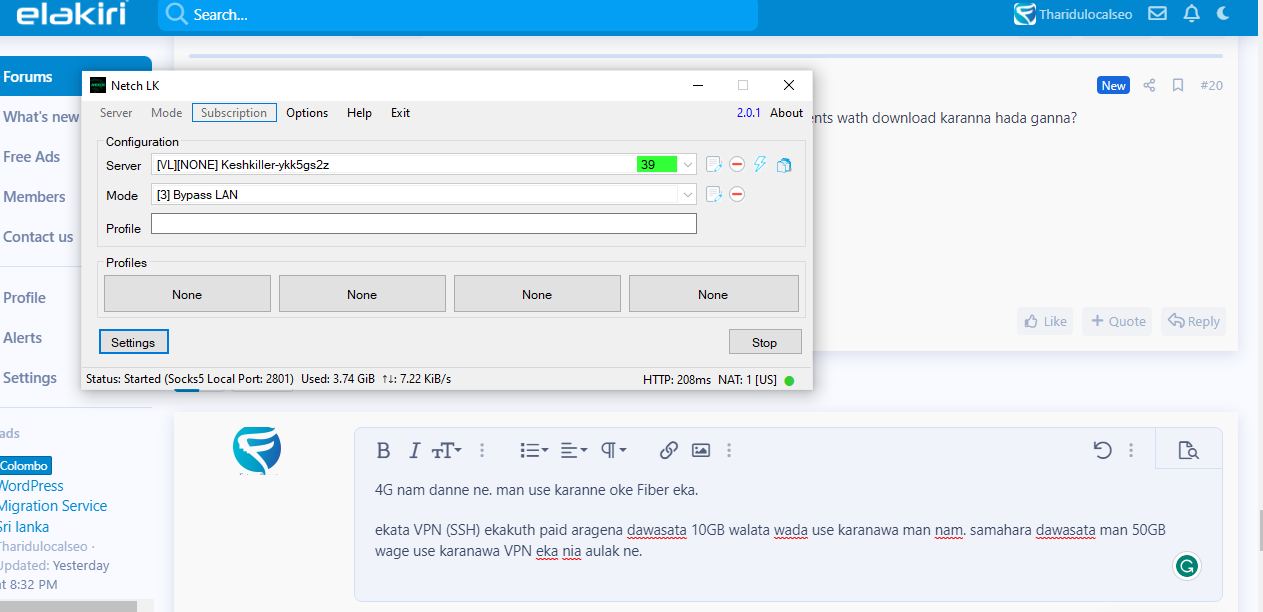Click the user avatar beside reply editor

click(257, 450)
